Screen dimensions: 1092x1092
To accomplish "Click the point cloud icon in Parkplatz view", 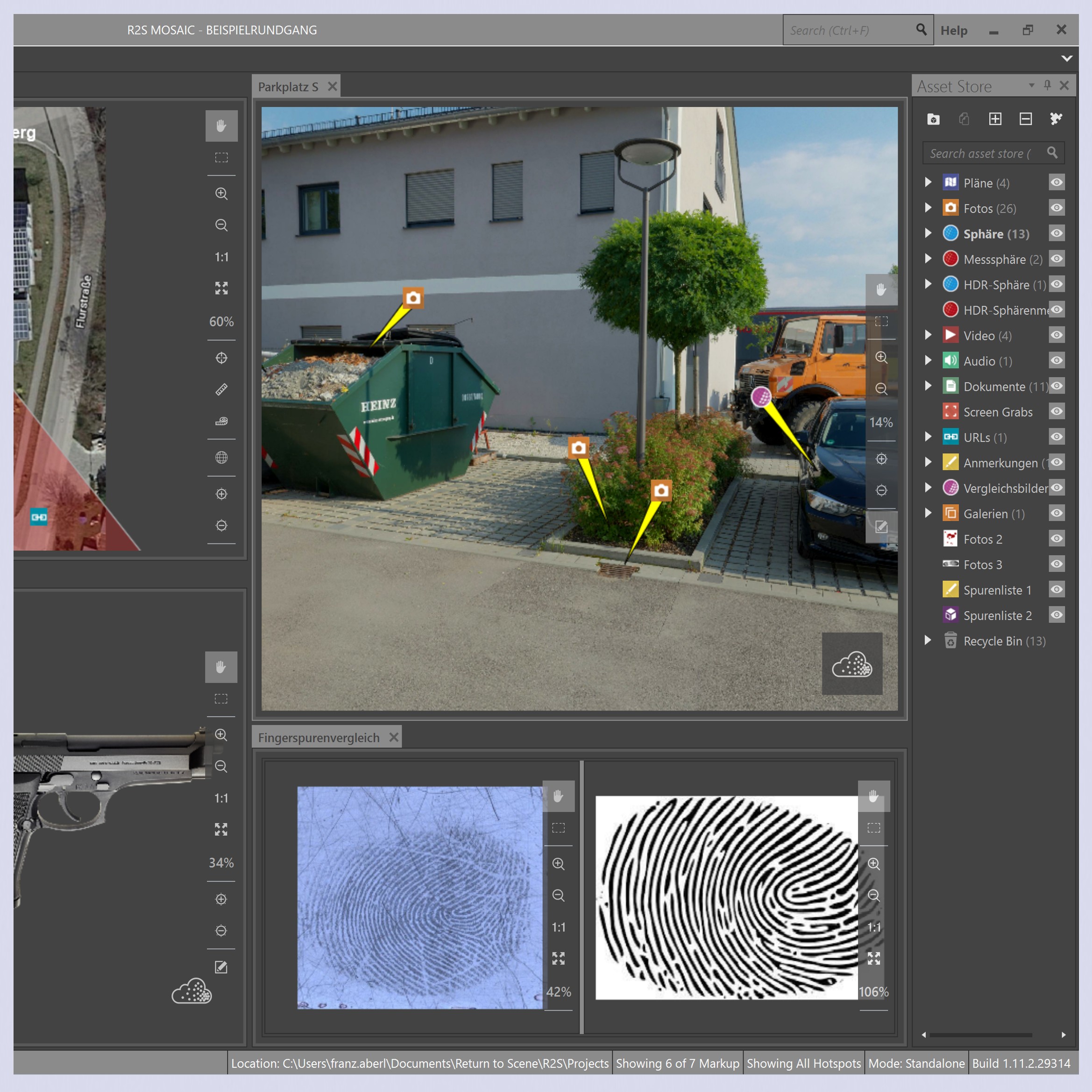I will coord(851,664).
